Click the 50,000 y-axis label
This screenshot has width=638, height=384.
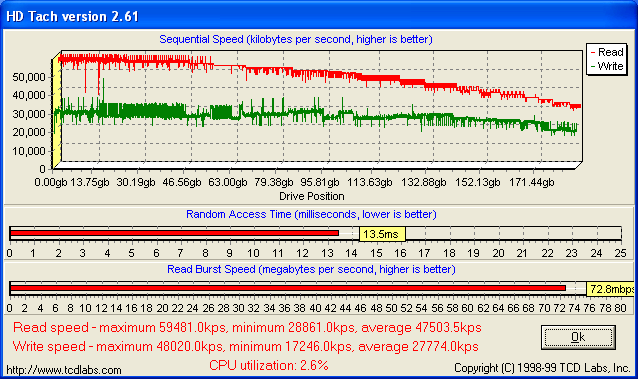point(29,77)
